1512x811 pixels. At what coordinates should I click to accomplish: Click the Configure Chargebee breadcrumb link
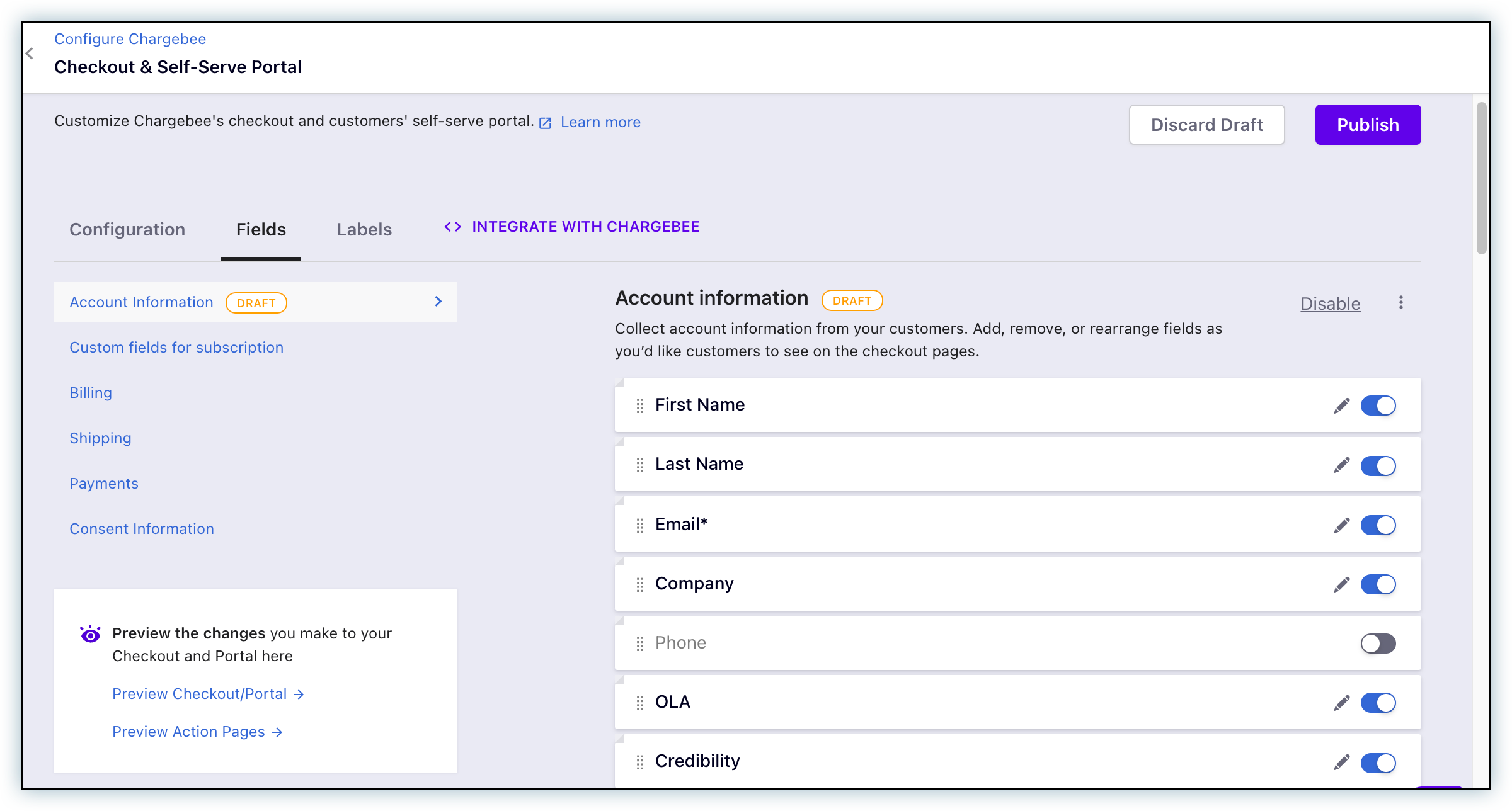click(x=130, y=39)
